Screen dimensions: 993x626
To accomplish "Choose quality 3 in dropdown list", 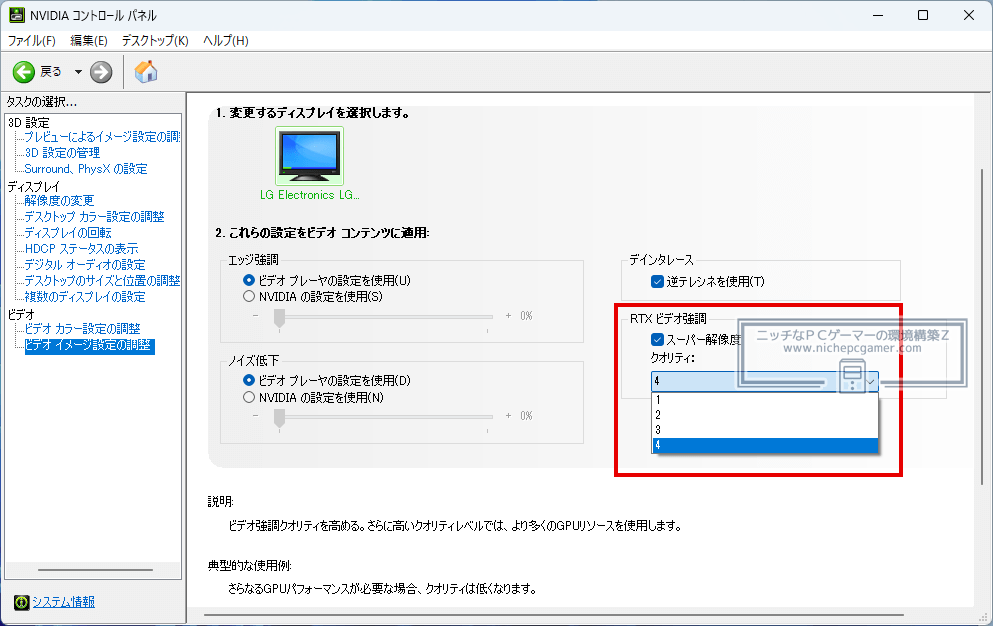I will point(765,430).
